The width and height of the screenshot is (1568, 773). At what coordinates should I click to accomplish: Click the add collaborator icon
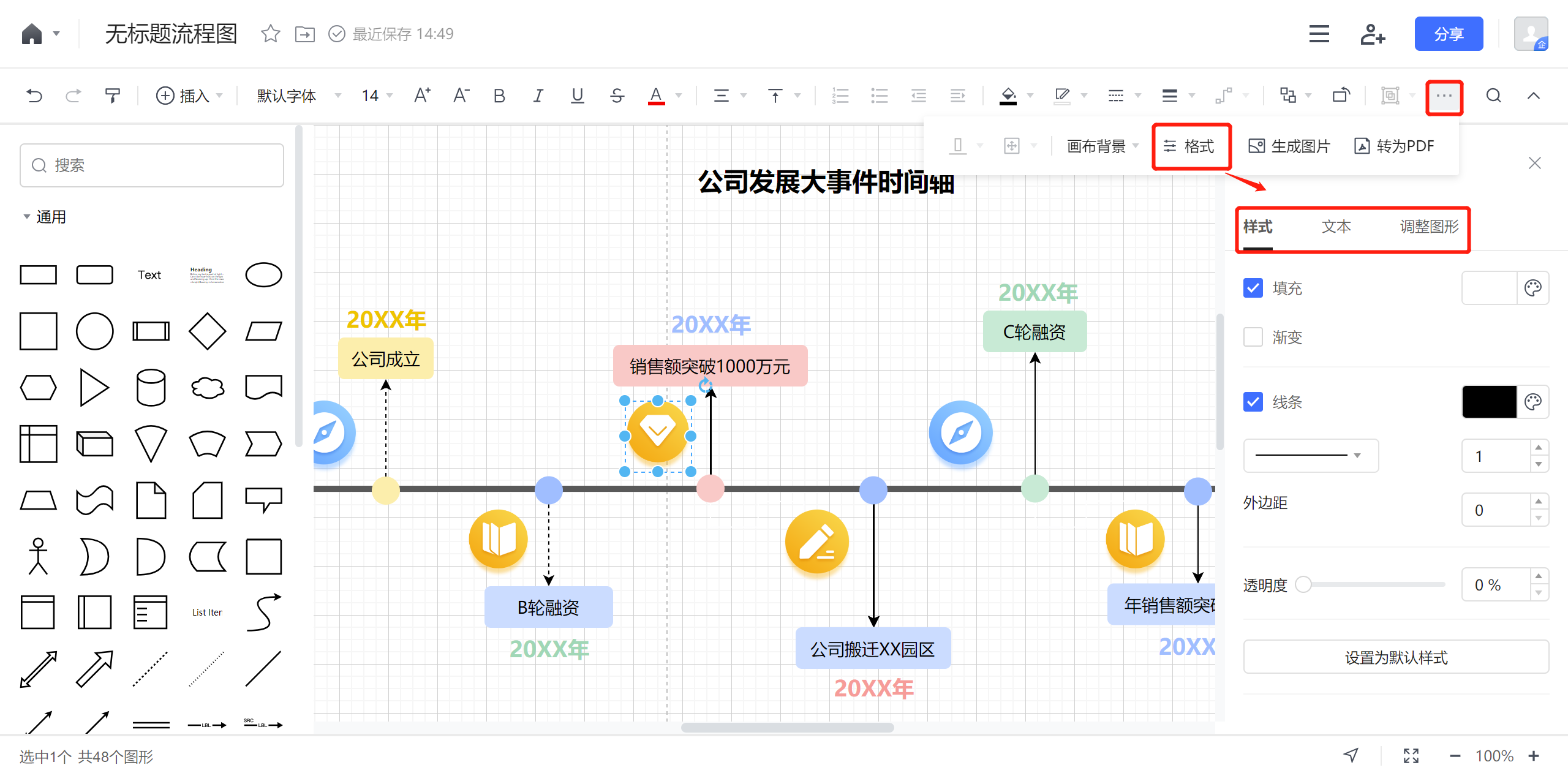1372,34
